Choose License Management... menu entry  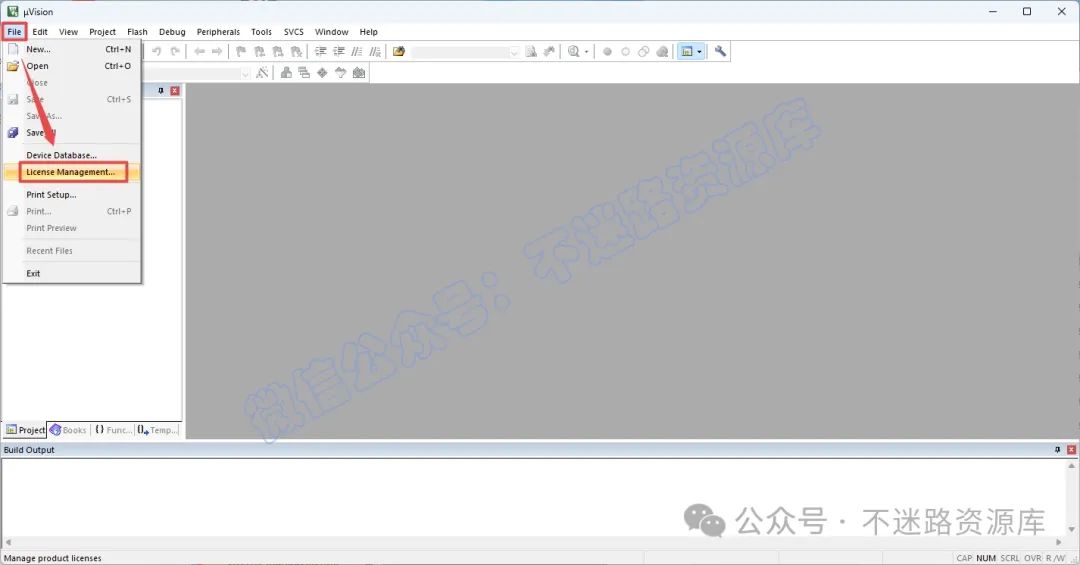tap(72, 172)
